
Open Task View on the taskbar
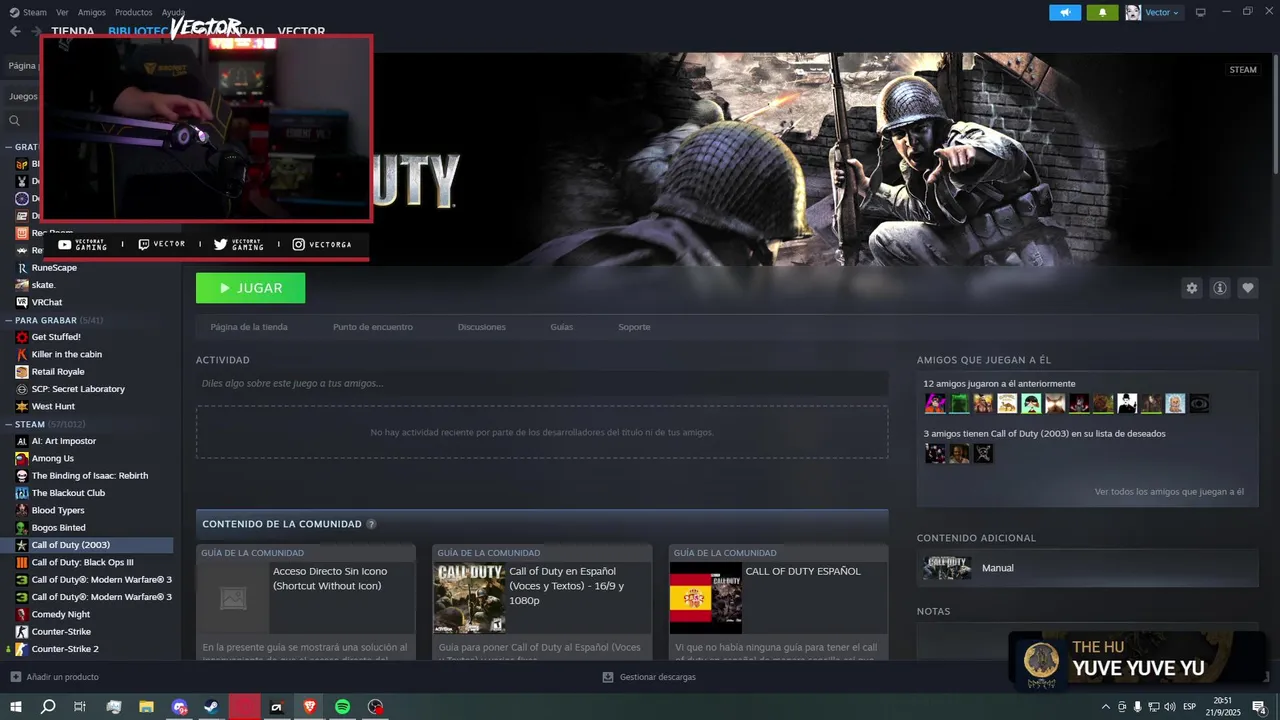[x=80, y=707]
